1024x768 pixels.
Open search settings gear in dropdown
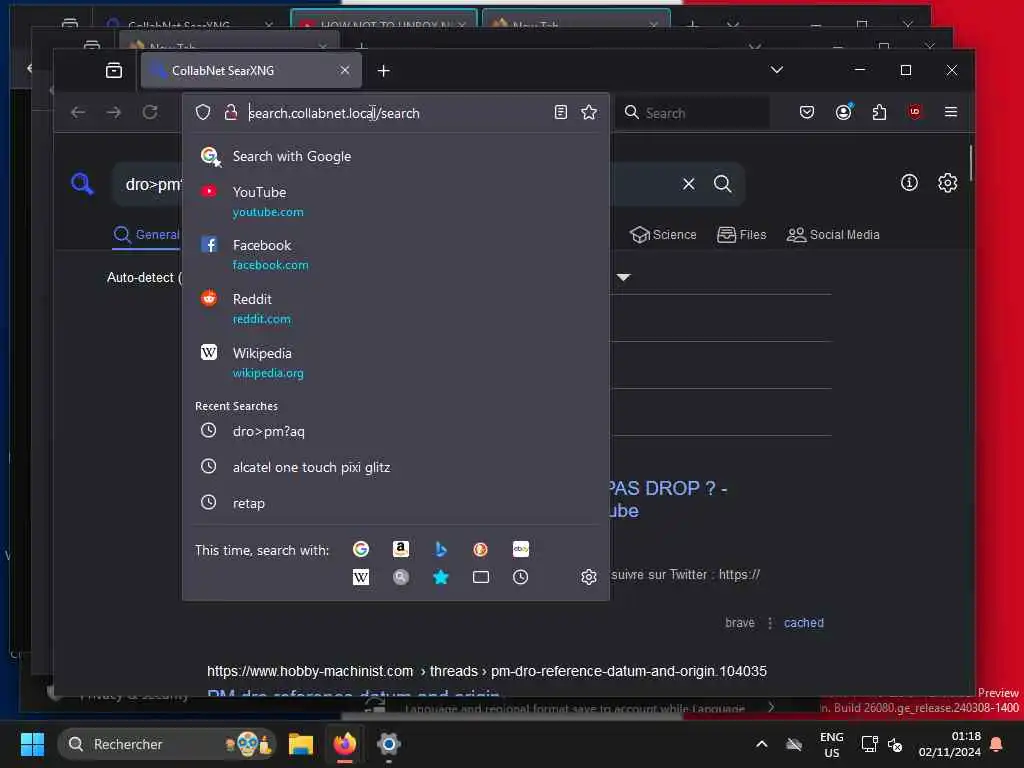pyautogui.click(x=588, y=577)
